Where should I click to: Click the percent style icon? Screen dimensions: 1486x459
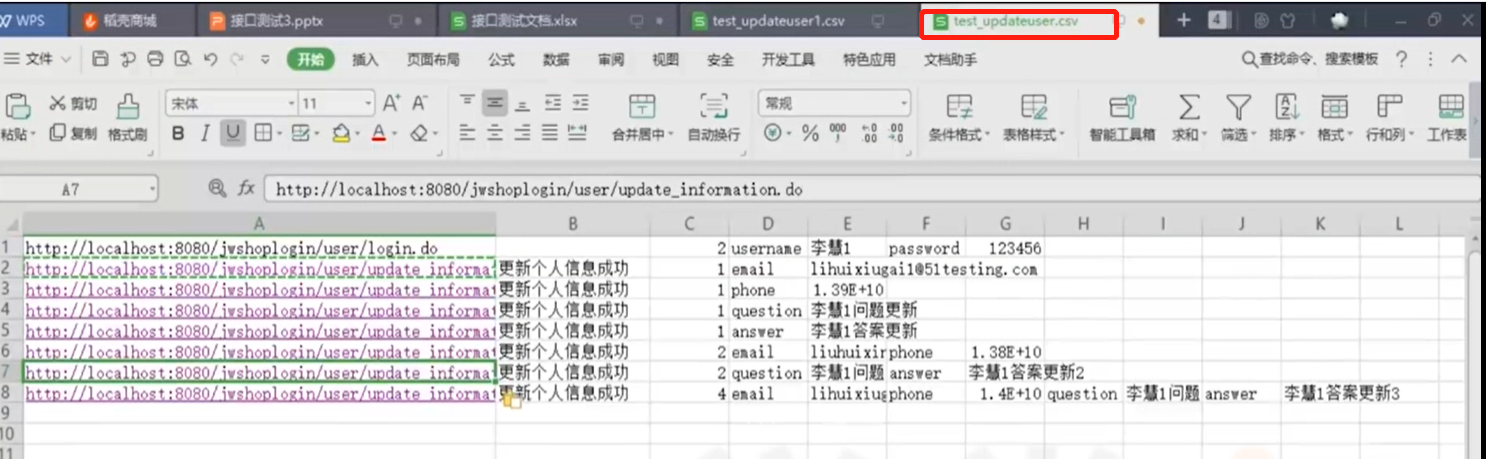(810, 133)
